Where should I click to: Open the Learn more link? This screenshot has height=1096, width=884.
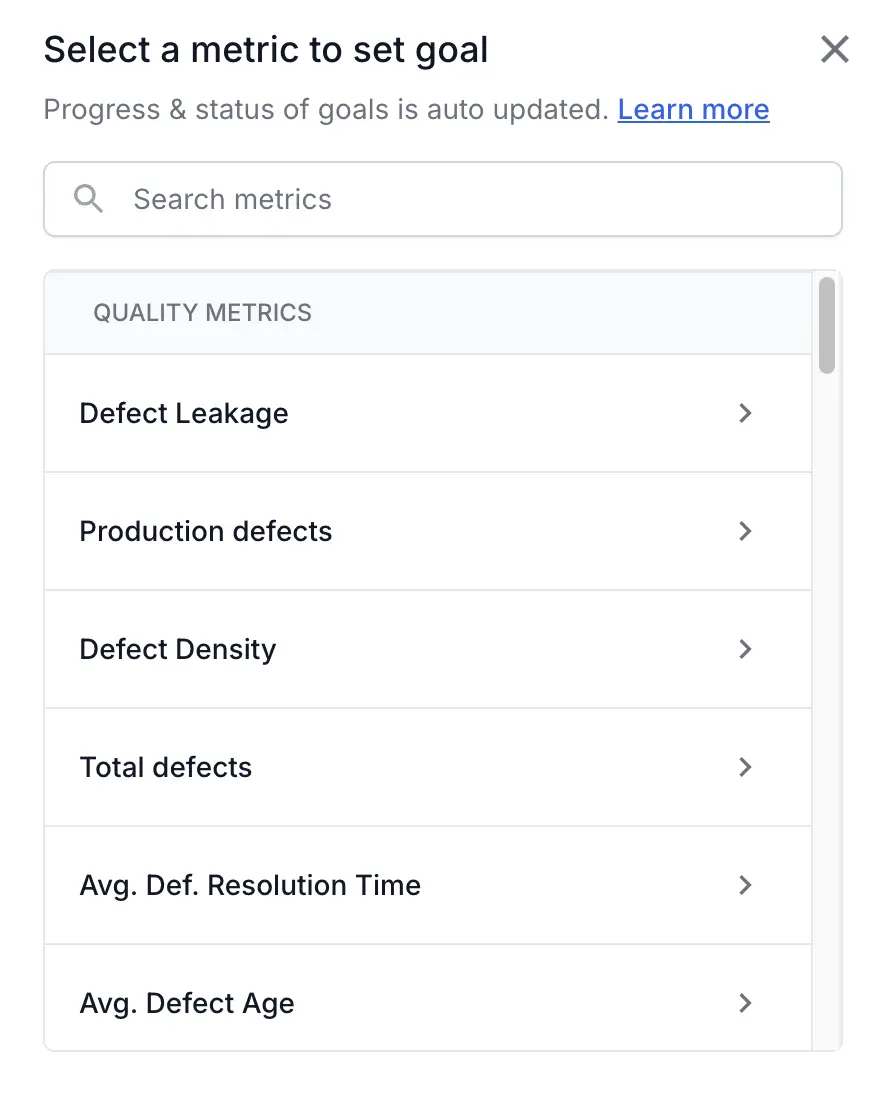click(x=693, y=109)
